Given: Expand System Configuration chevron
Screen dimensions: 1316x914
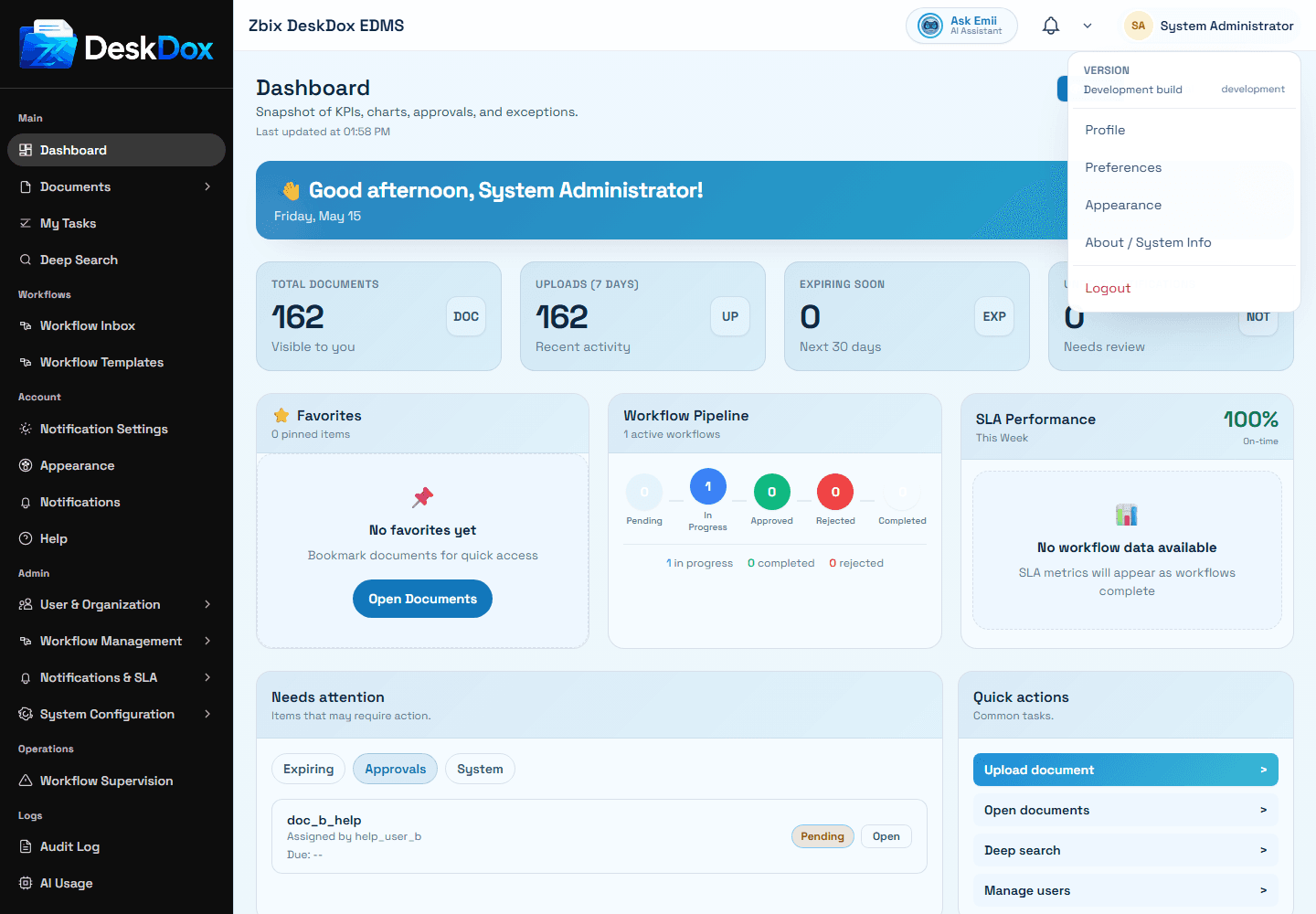Looking at the screenshot, I should click(207, 714).
